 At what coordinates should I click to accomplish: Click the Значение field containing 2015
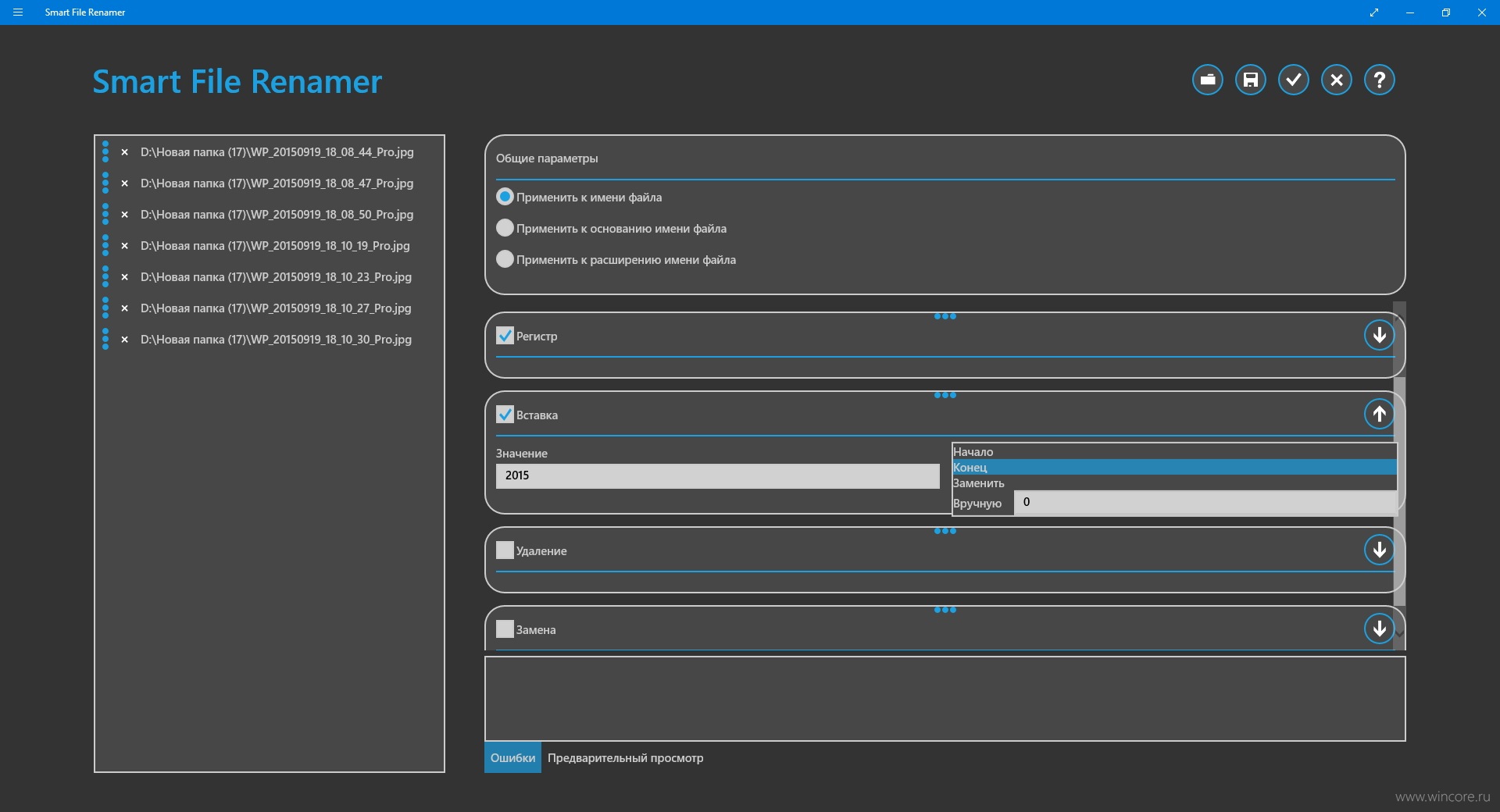pos(717,475)
